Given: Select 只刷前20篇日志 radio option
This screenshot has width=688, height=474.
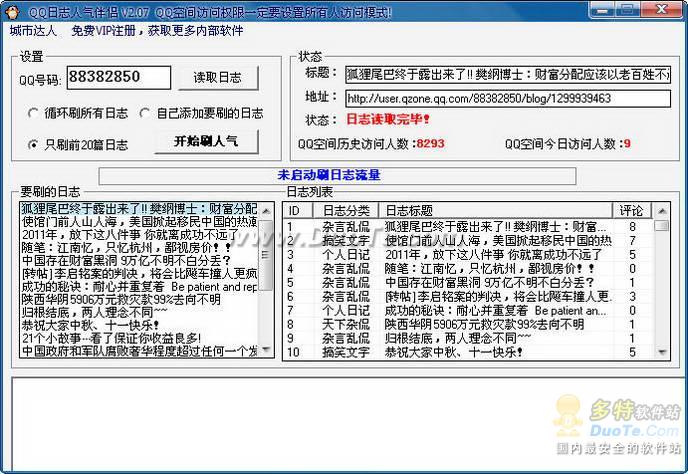Looking at the screenshot, I should click(78, 144).
